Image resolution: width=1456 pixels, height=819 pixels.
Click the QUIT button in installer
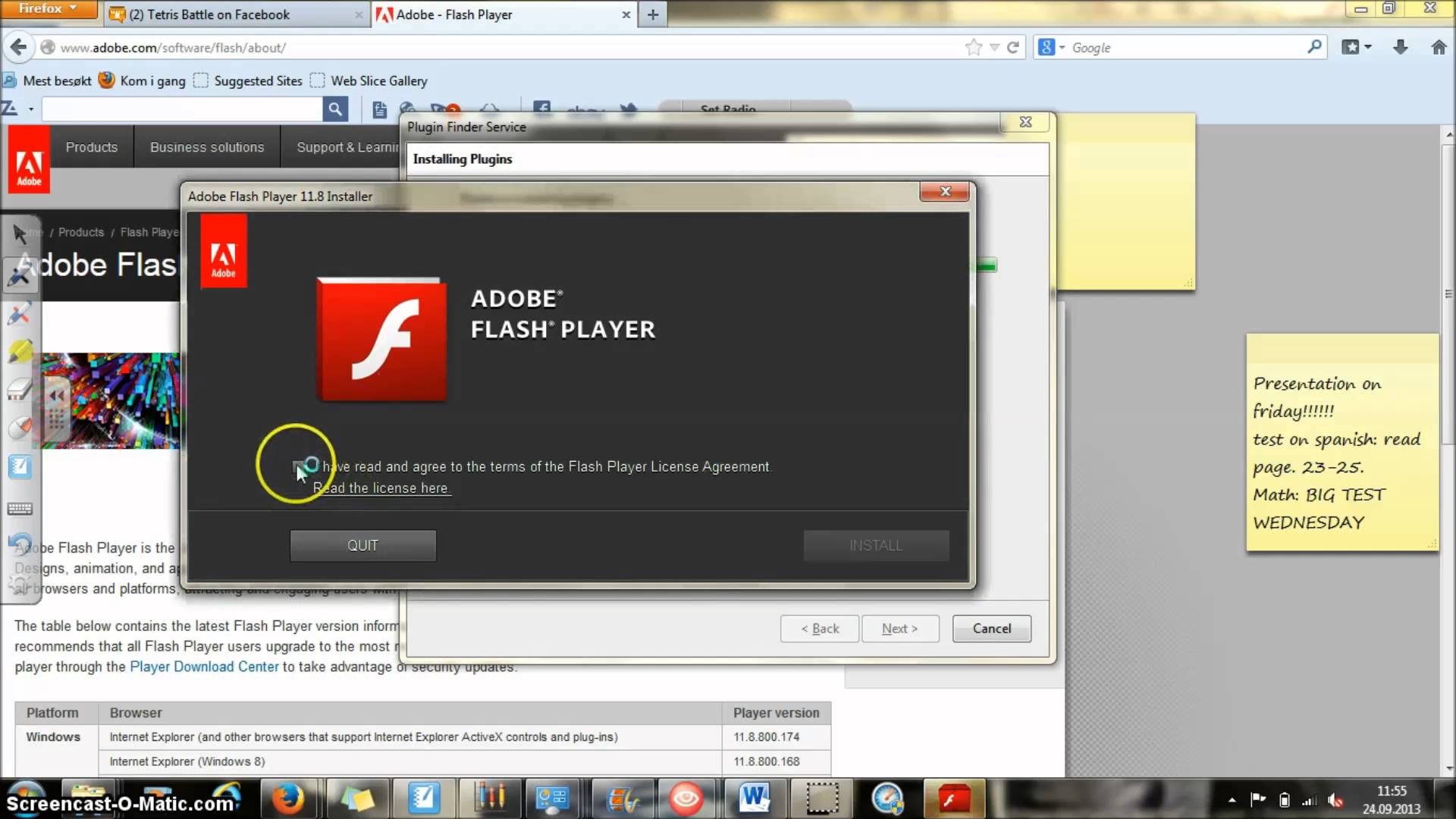363,545
